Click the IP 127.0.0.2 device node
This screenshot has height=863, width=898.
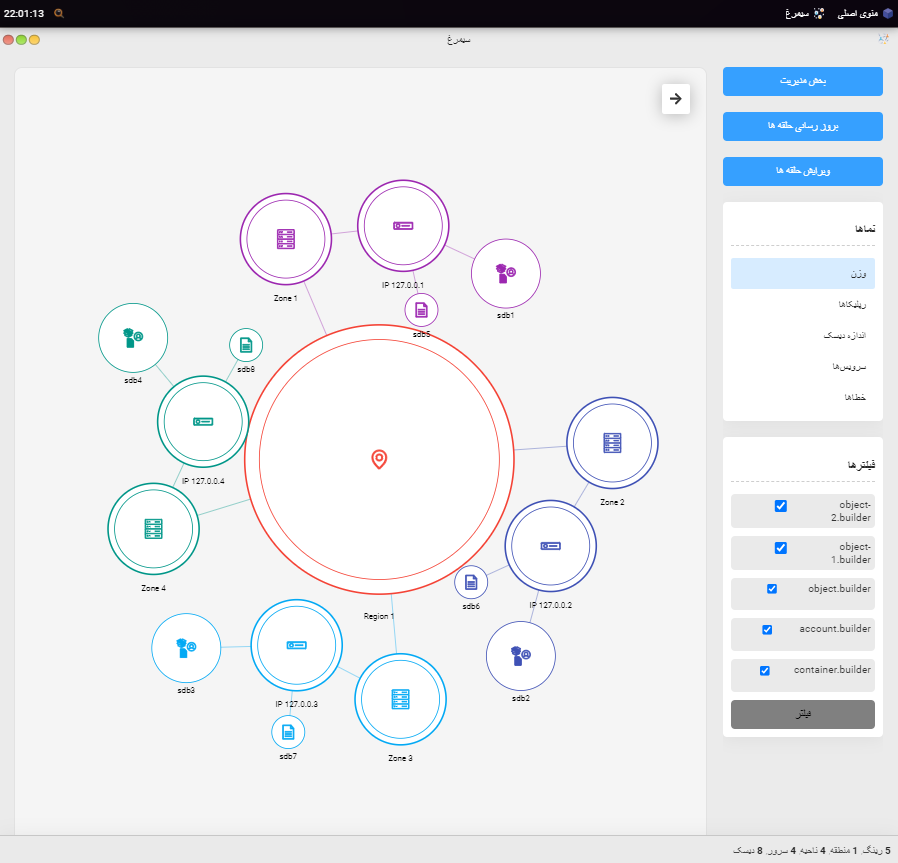pyautogui.click(x=550, y=546)
